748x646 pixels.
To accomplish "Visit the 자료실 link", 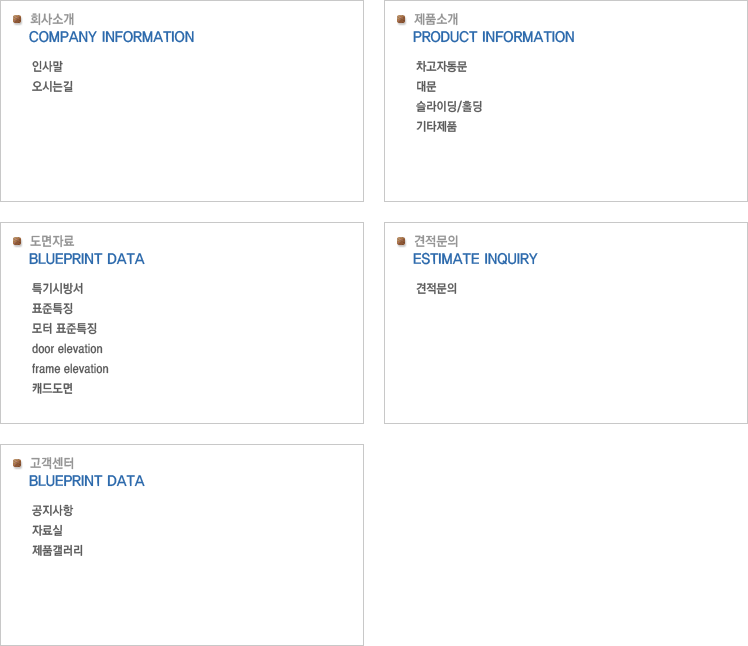I will click(x=48, y=531).
